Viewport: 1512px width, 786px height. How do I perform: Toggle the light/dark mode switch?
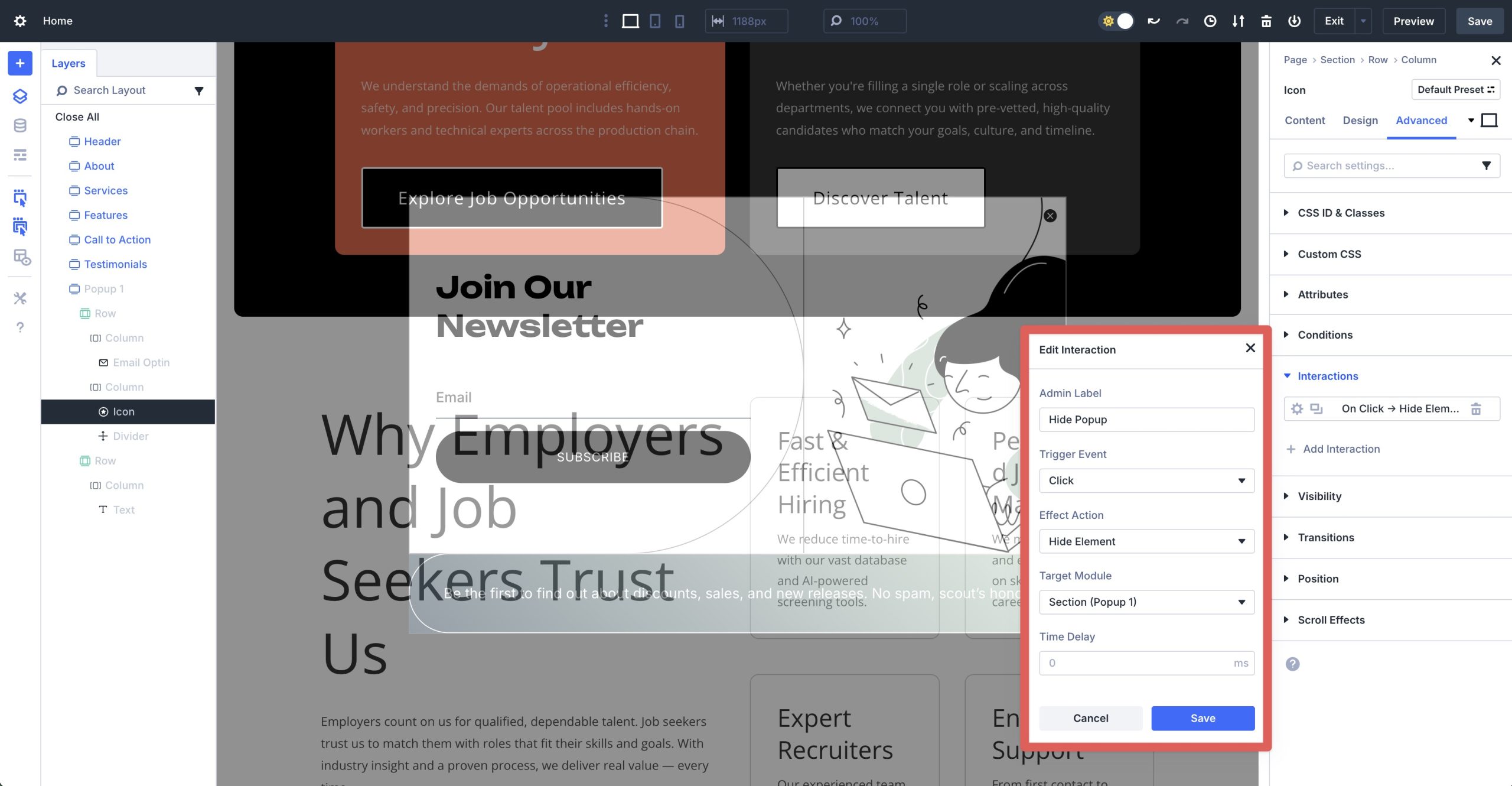[x=1117, y=21]
